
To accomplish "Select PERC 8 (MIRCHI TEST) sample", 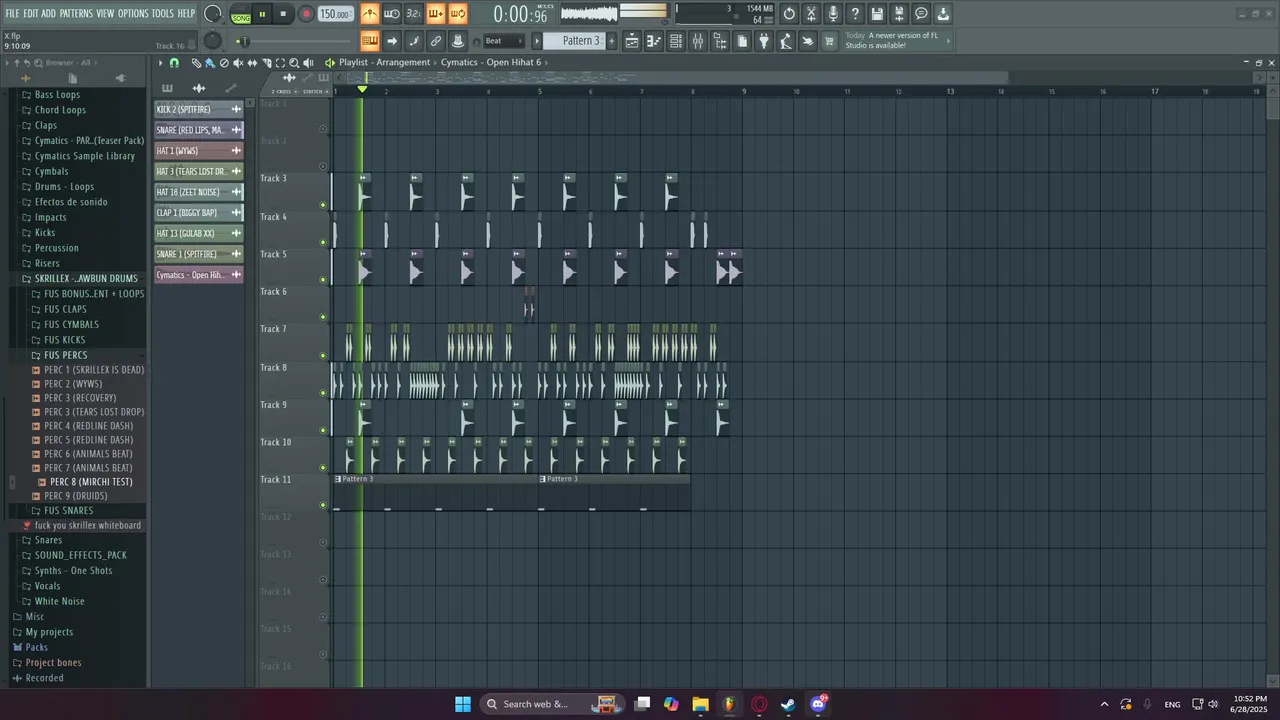I will 91,482.
